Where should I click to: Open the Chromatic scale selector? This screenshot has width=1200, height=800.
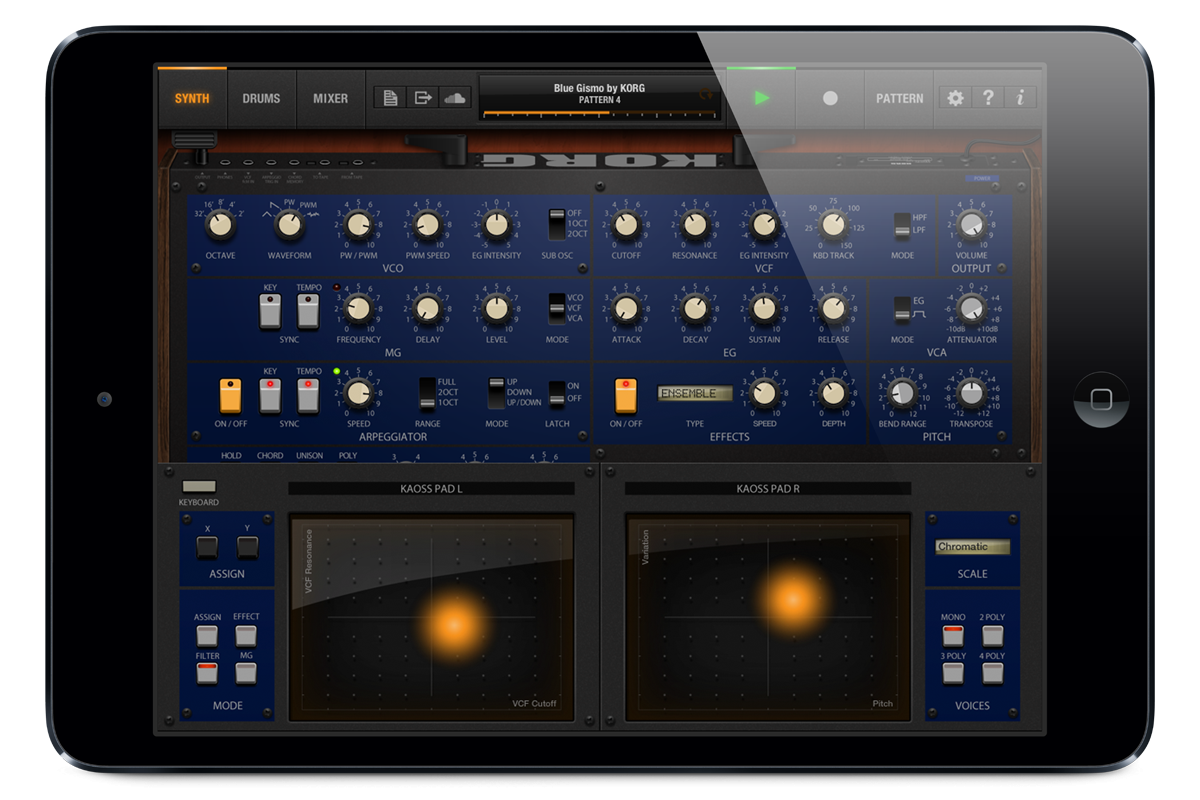[x=972, y=547]
